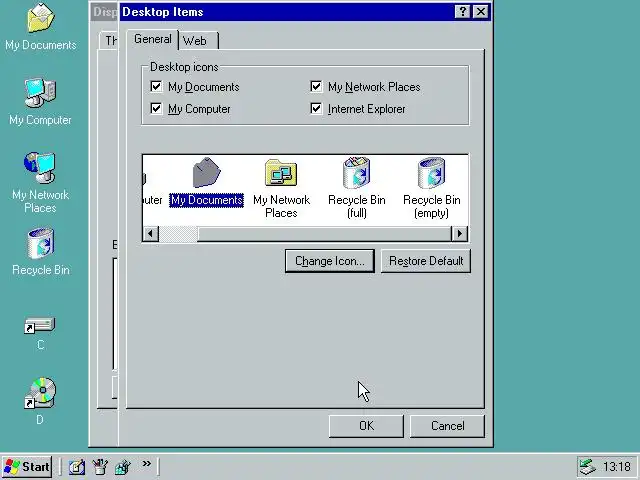Click the Change Icon button
Viewport: 640px width, 480px height.
[x=330, y=261]
